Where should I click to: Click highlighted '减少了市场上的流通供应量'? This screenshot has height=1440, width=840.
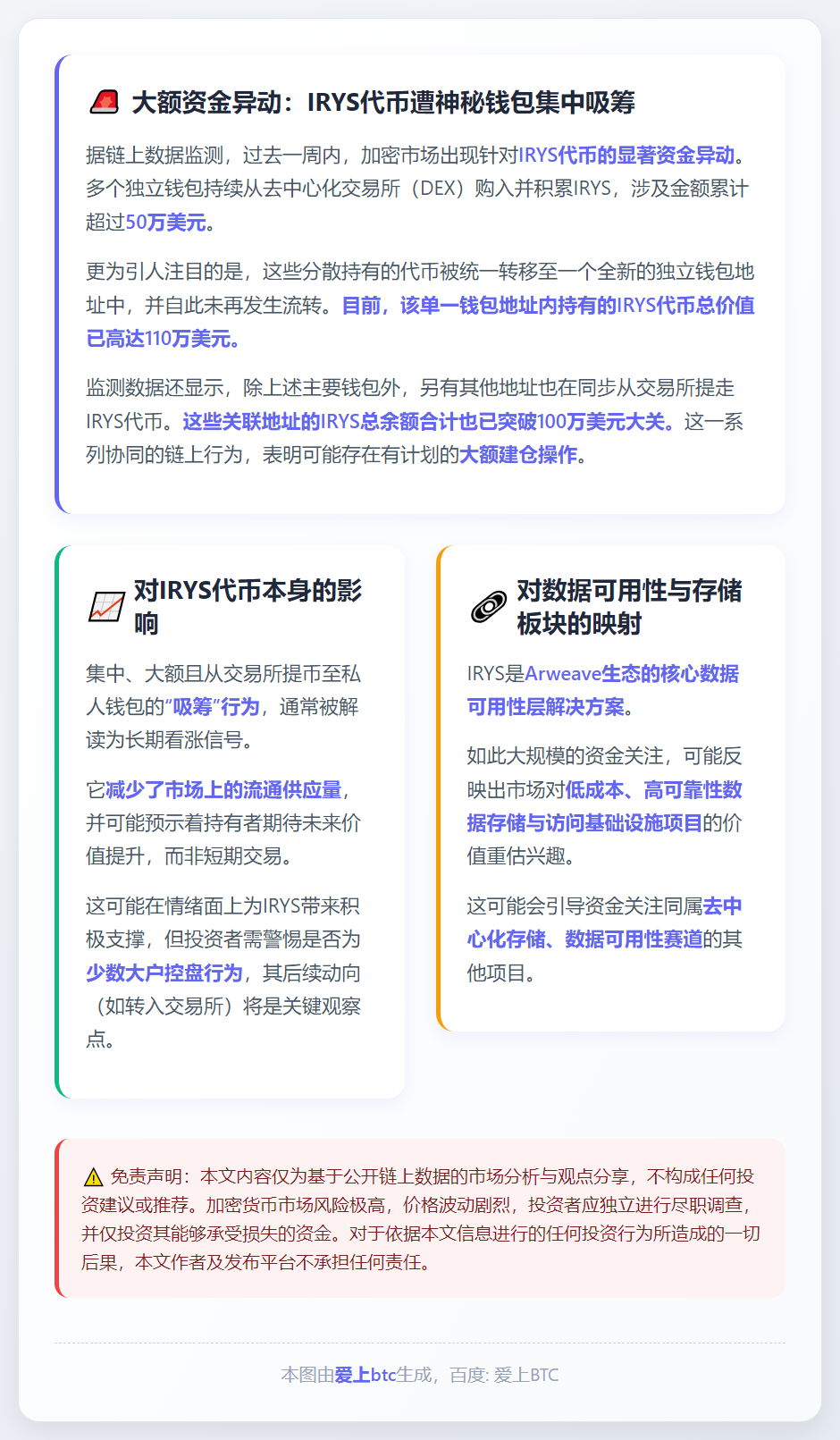point(224,790)
